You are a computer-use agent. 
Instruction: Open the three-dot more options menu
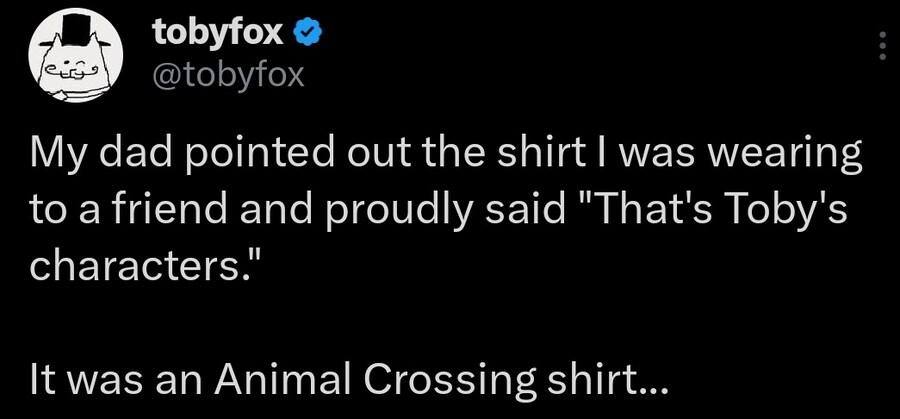pos(881,46)
